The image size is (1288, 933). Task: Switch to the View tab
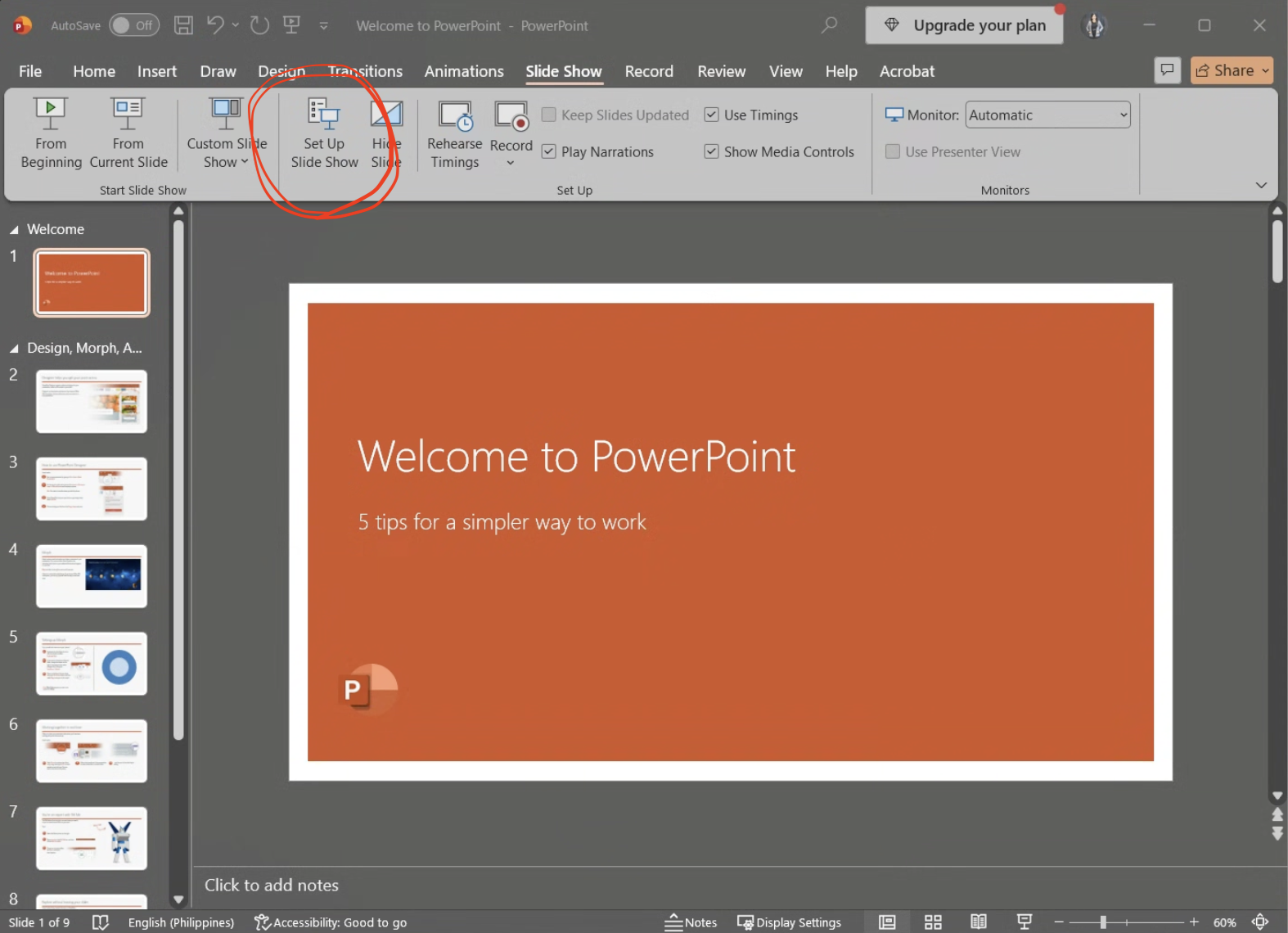pyautogui.click(x=786, y=71)
